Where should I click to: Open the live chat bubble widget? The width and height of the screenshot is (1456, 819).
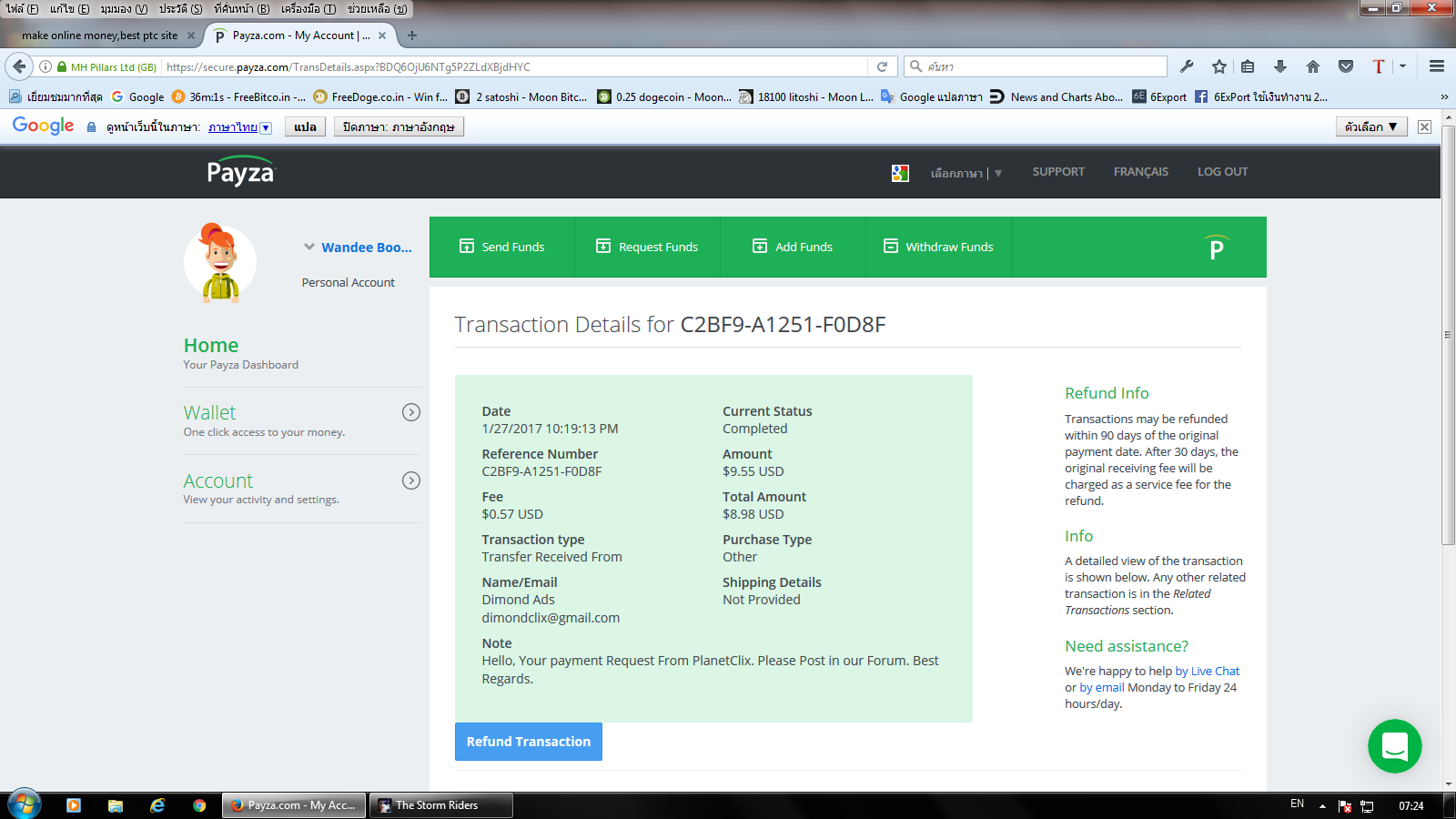click(1394, 746)
